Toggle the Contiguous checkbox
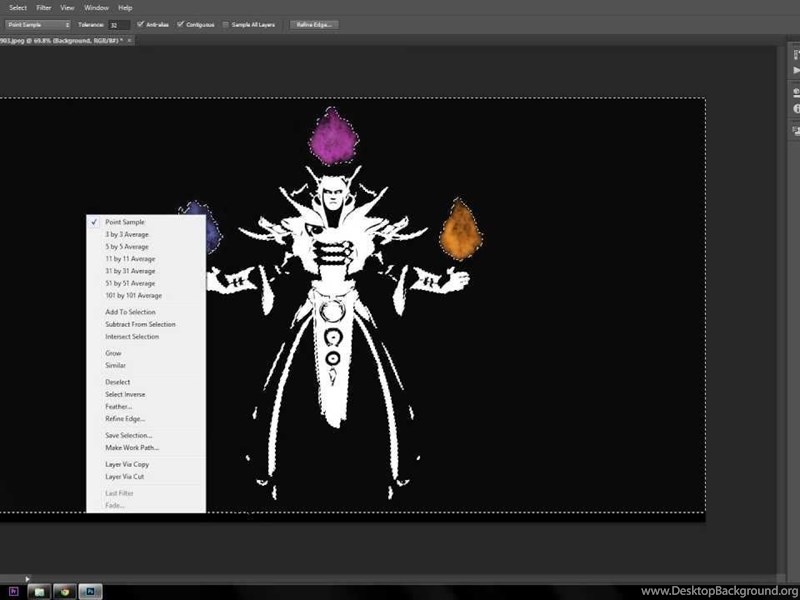 [x=180, y=24]
